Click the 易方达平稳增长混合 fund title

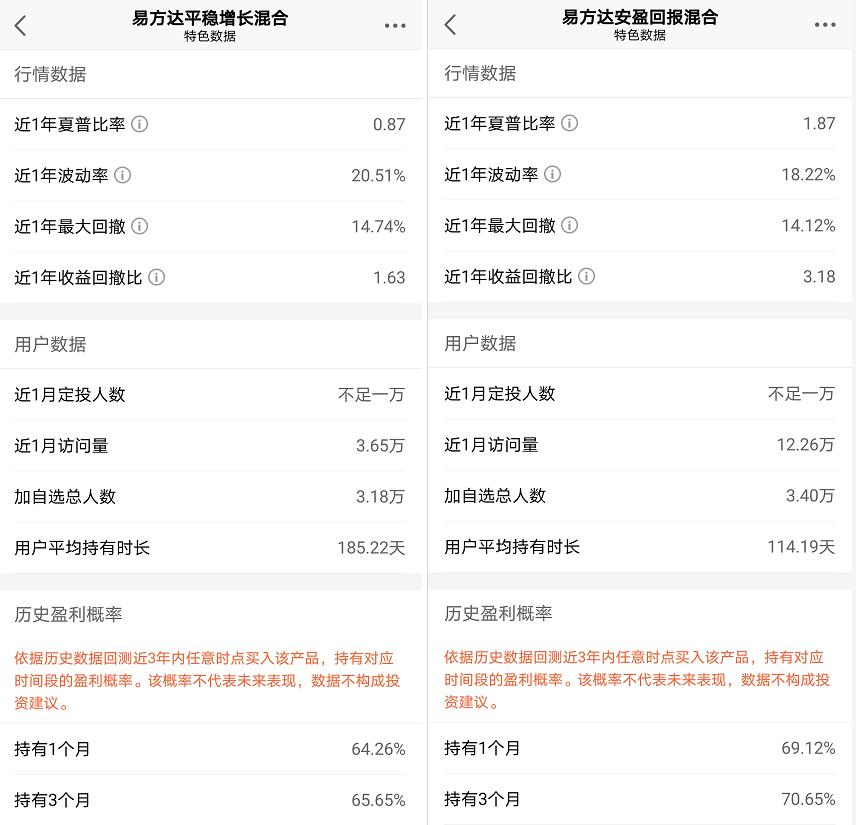click(212, 17)
